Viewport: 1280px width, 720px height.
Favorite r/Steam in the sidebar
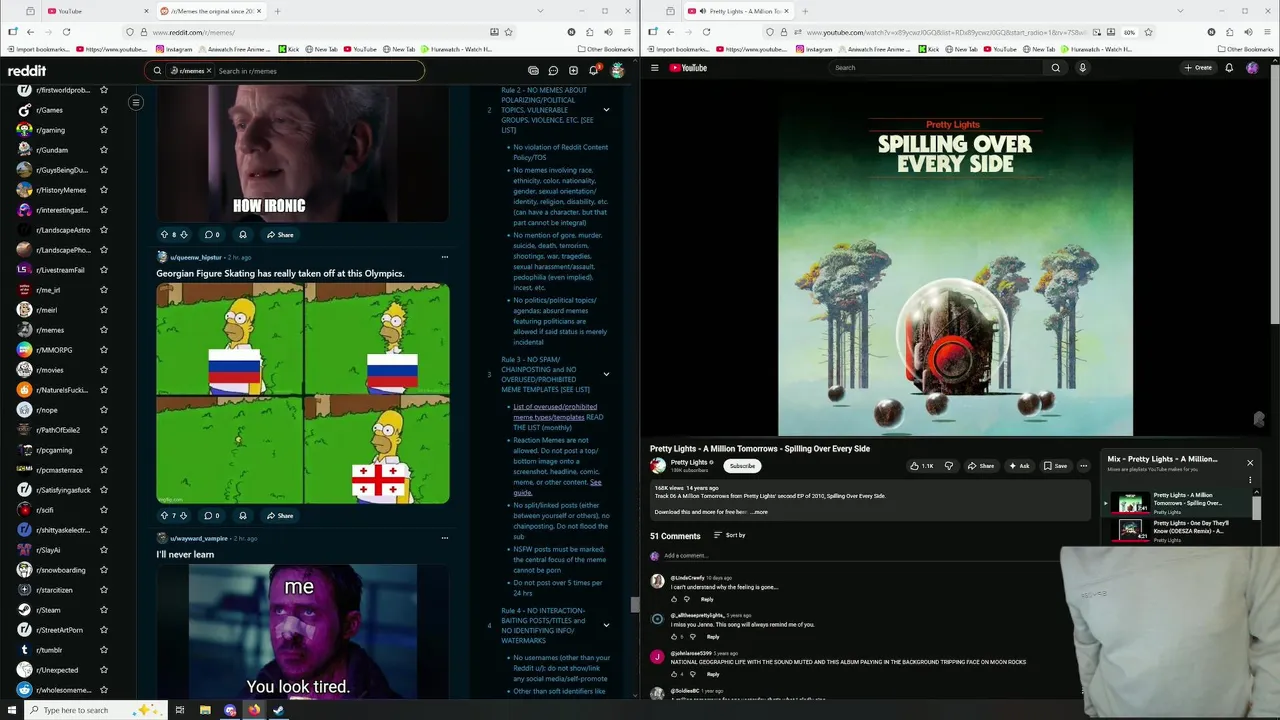point(103,610)
